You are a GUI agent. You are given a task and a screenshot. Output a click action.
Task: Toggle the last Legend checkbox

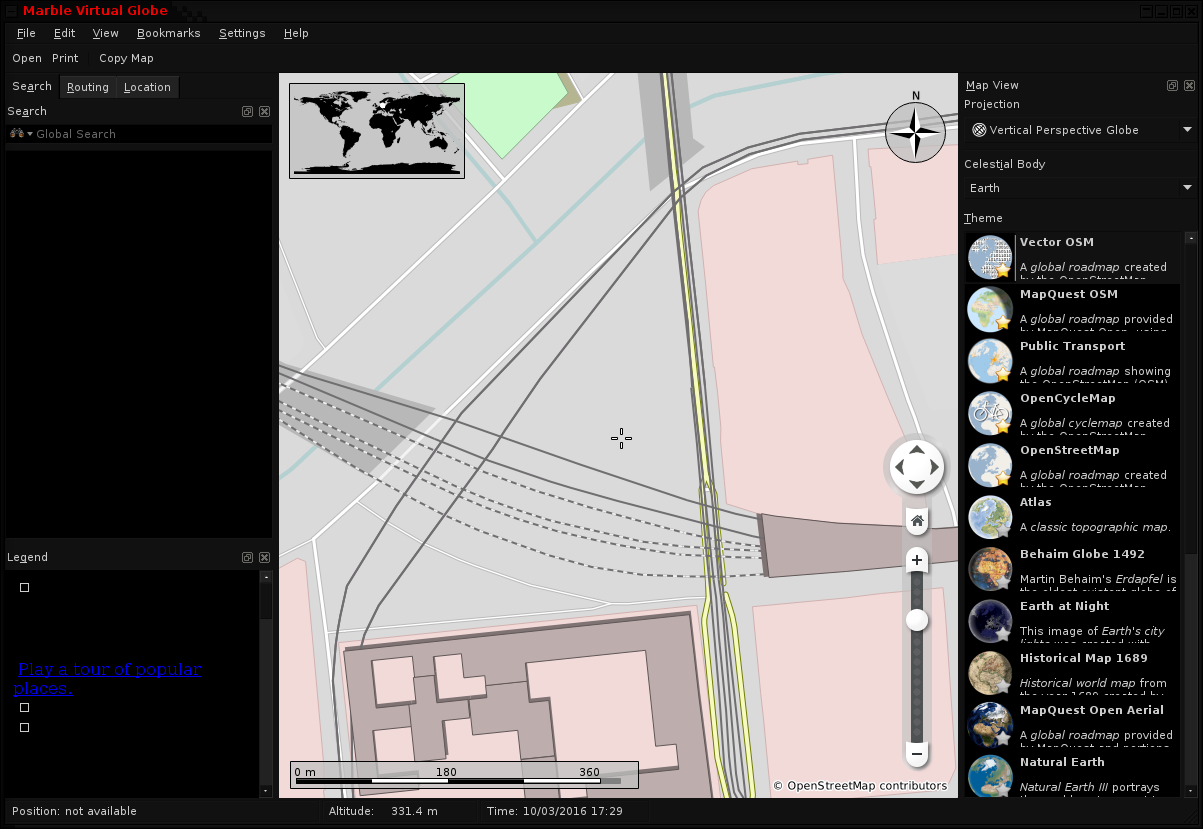[25, 728]
